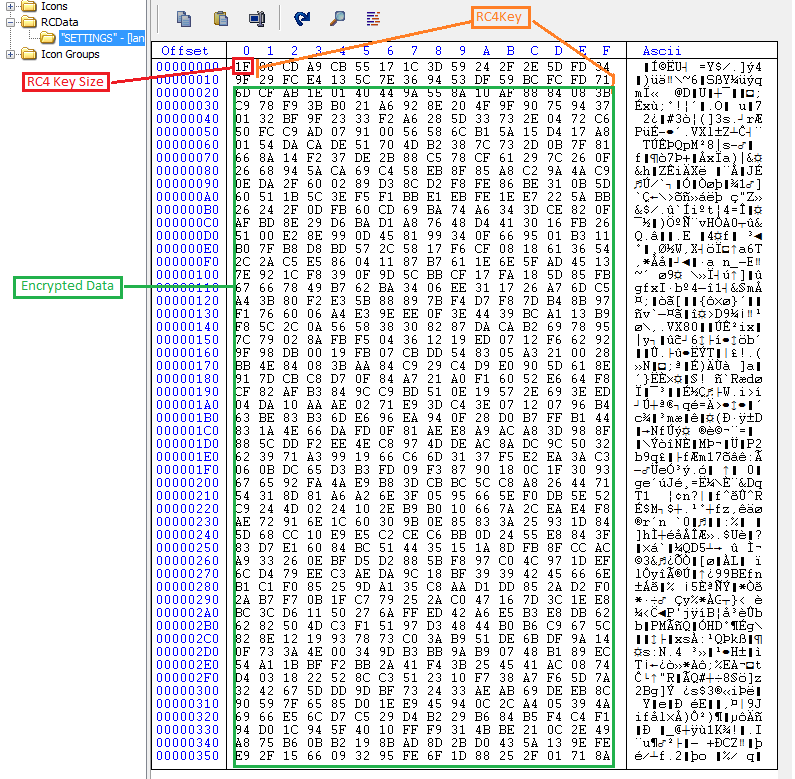Click offset 000000C0 in the offset column
Screen dimensions: 795x779
pos(188,223)
